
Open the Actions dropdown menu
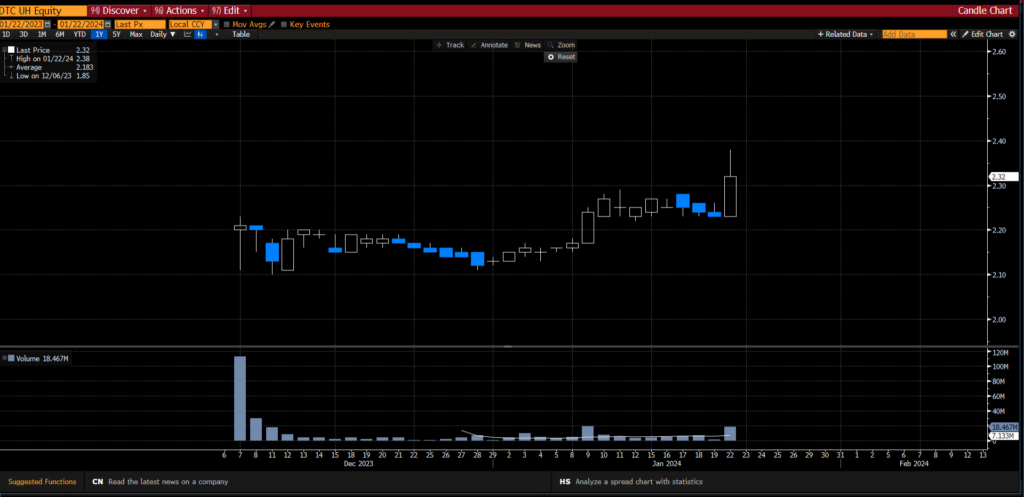point(180,10)
